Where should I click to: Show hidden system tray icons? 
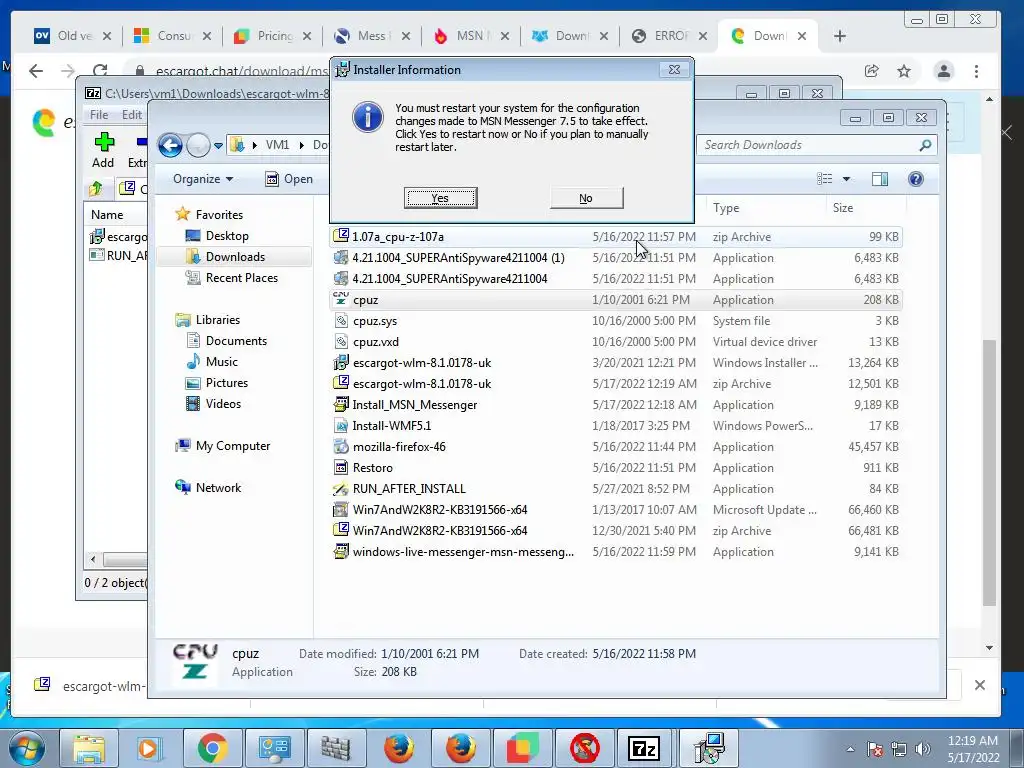pyautogui.click(x=850, y=749)
